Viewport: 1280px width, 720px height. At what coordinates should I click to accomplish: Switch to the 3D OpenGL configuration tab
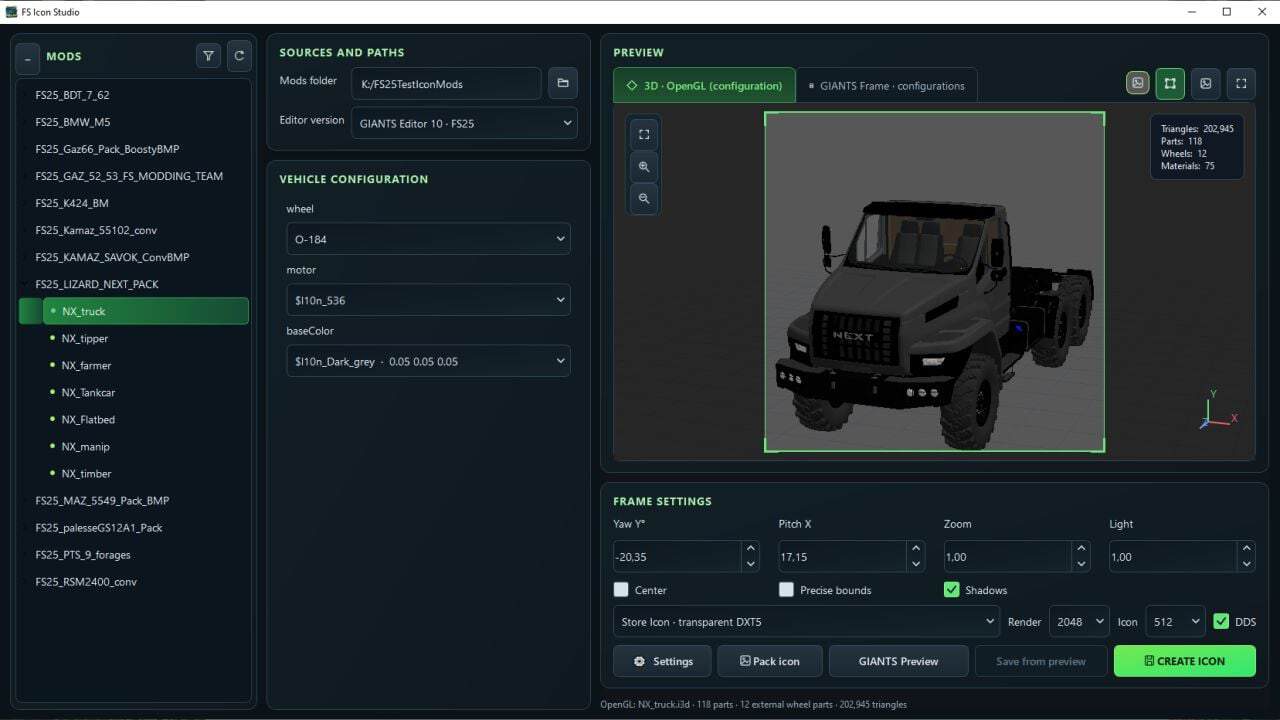point(704,85)
